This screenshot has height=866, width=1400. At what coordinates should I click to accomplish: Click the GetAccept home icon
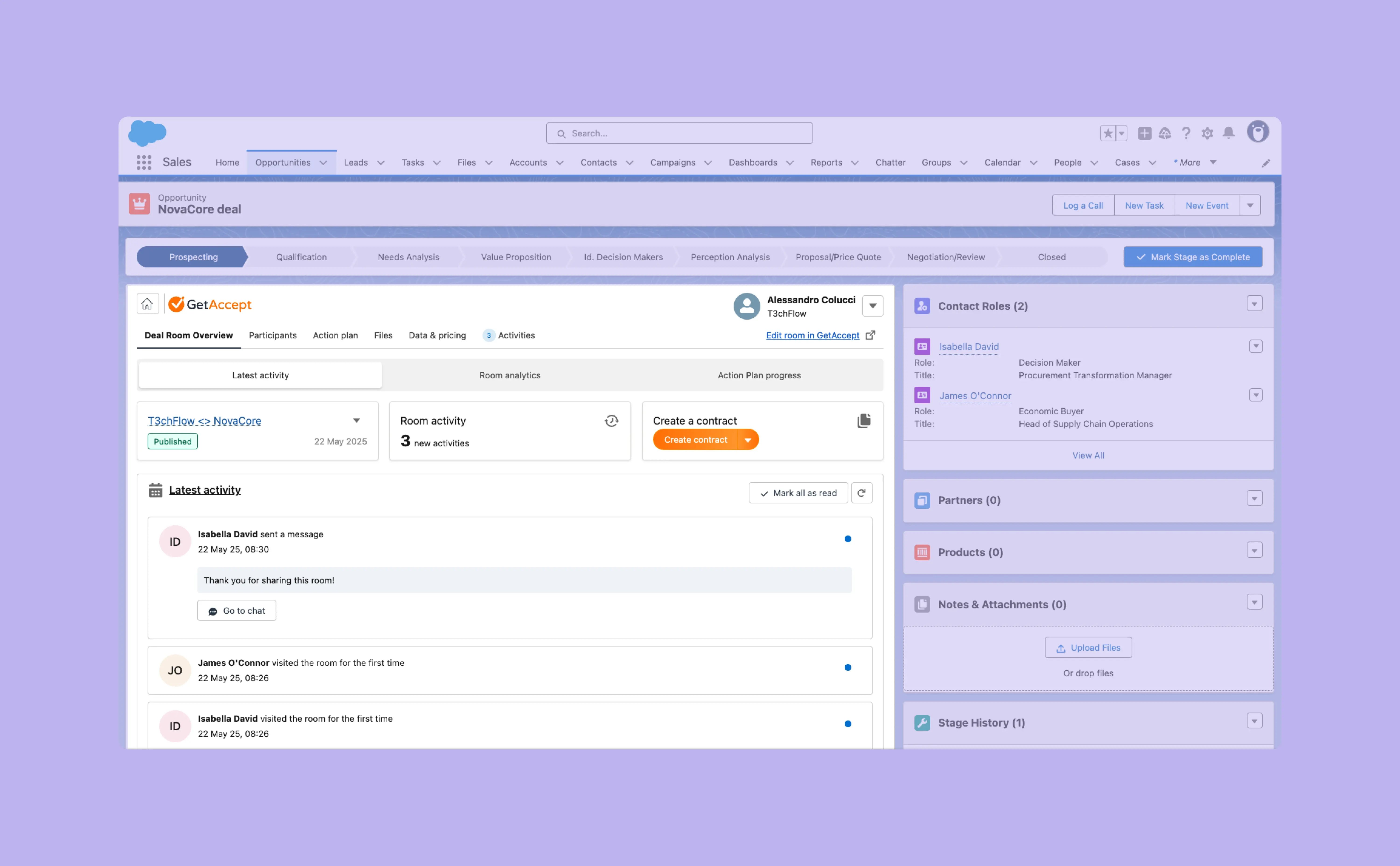pos(147,304)
